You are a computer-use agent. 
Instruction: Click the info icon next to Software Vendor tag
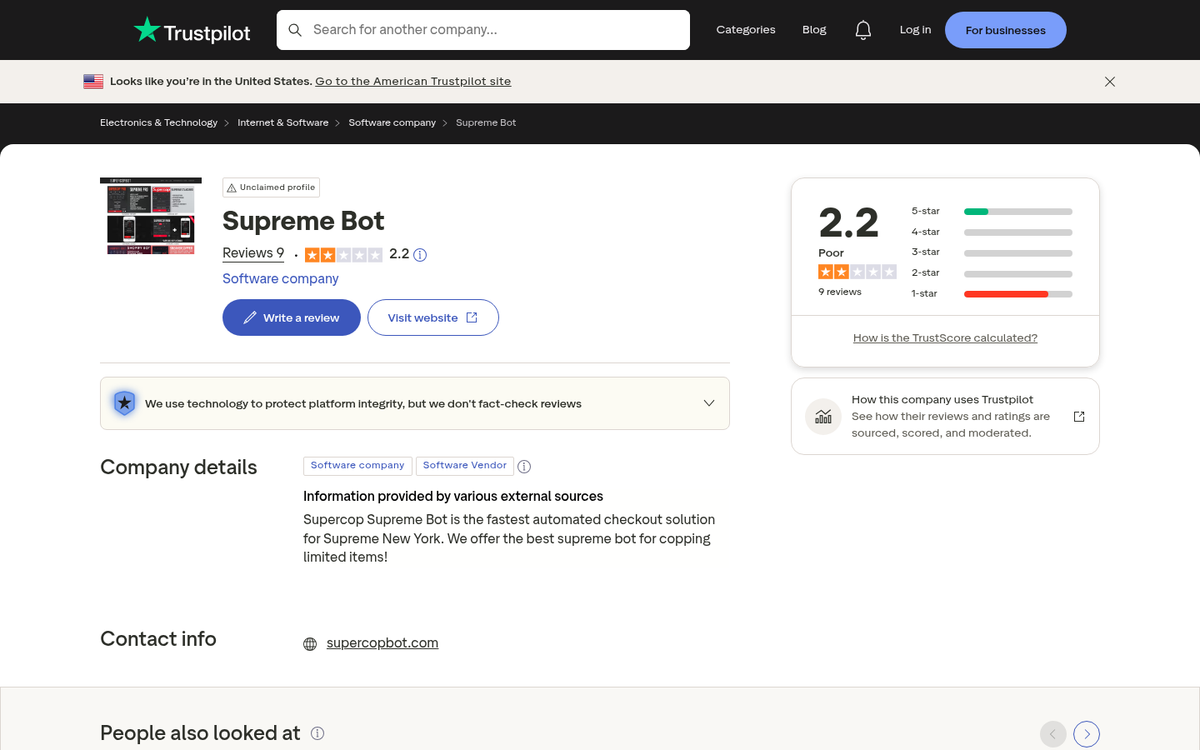(x=524, y=466)
